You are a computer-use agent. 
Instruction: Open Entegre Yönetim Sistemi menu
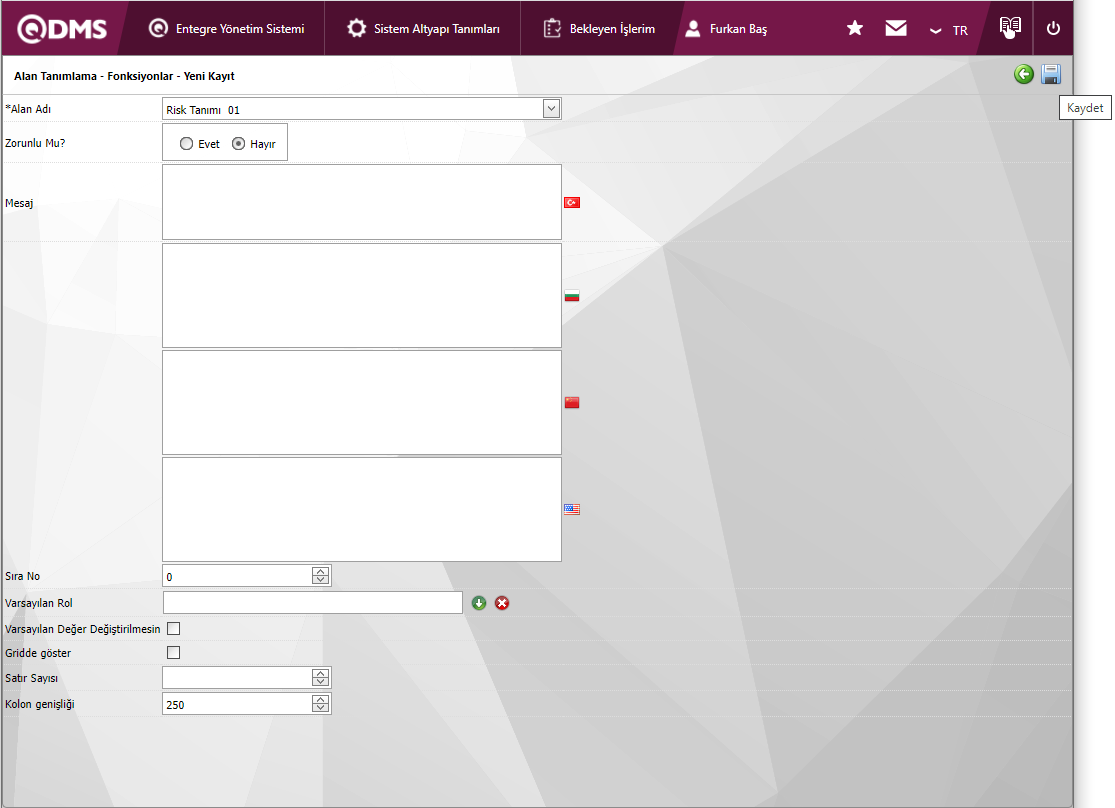pyautogui.click(x=226, y=29)
